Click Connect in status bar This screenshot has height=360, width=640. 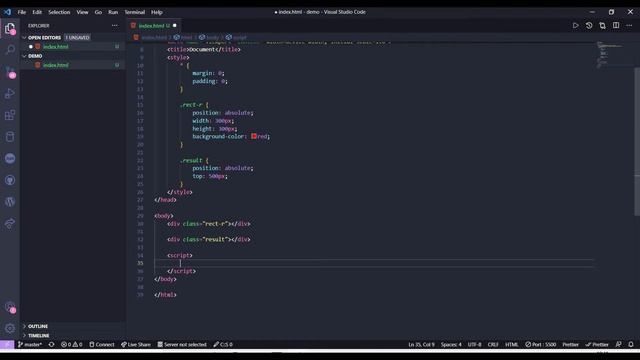coord(102,344)
